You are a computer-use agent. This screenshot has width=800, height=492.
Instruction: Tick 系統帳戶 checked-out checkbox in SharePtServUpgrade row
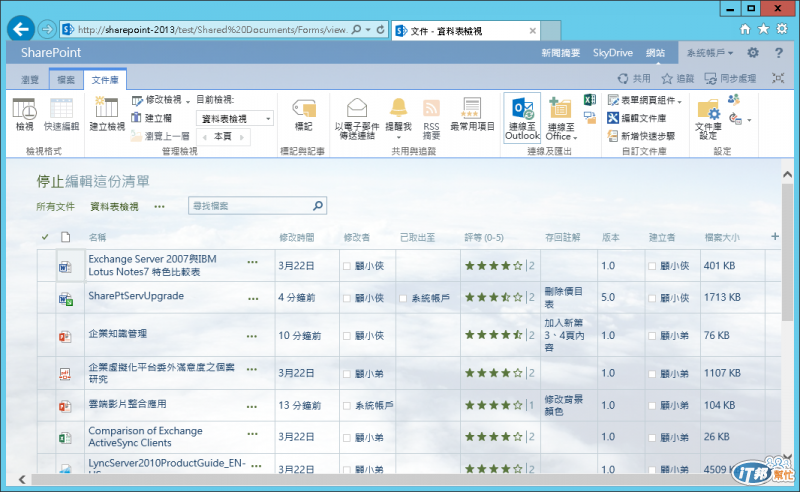pos(403,298)
